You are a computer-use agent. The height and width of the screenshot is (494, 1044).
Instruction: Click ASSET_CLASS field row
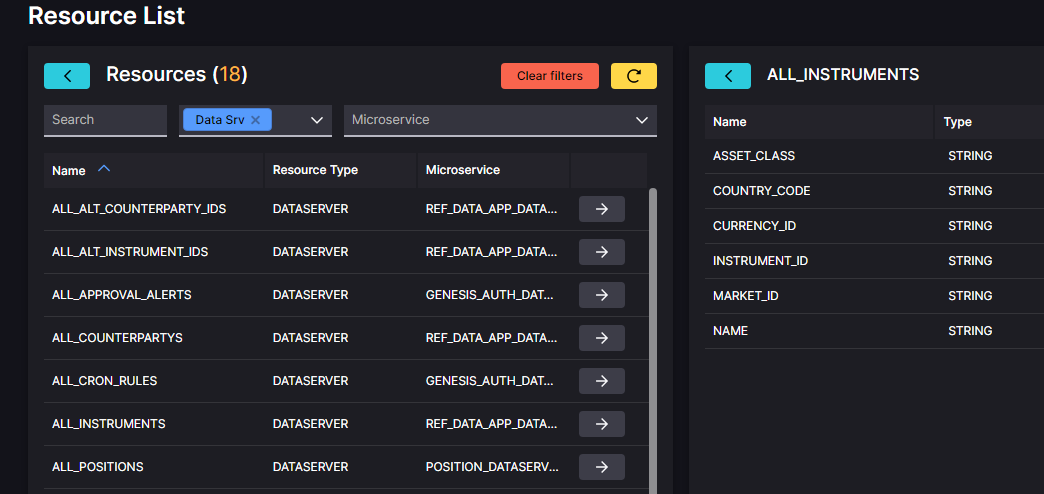coord(874,156)
